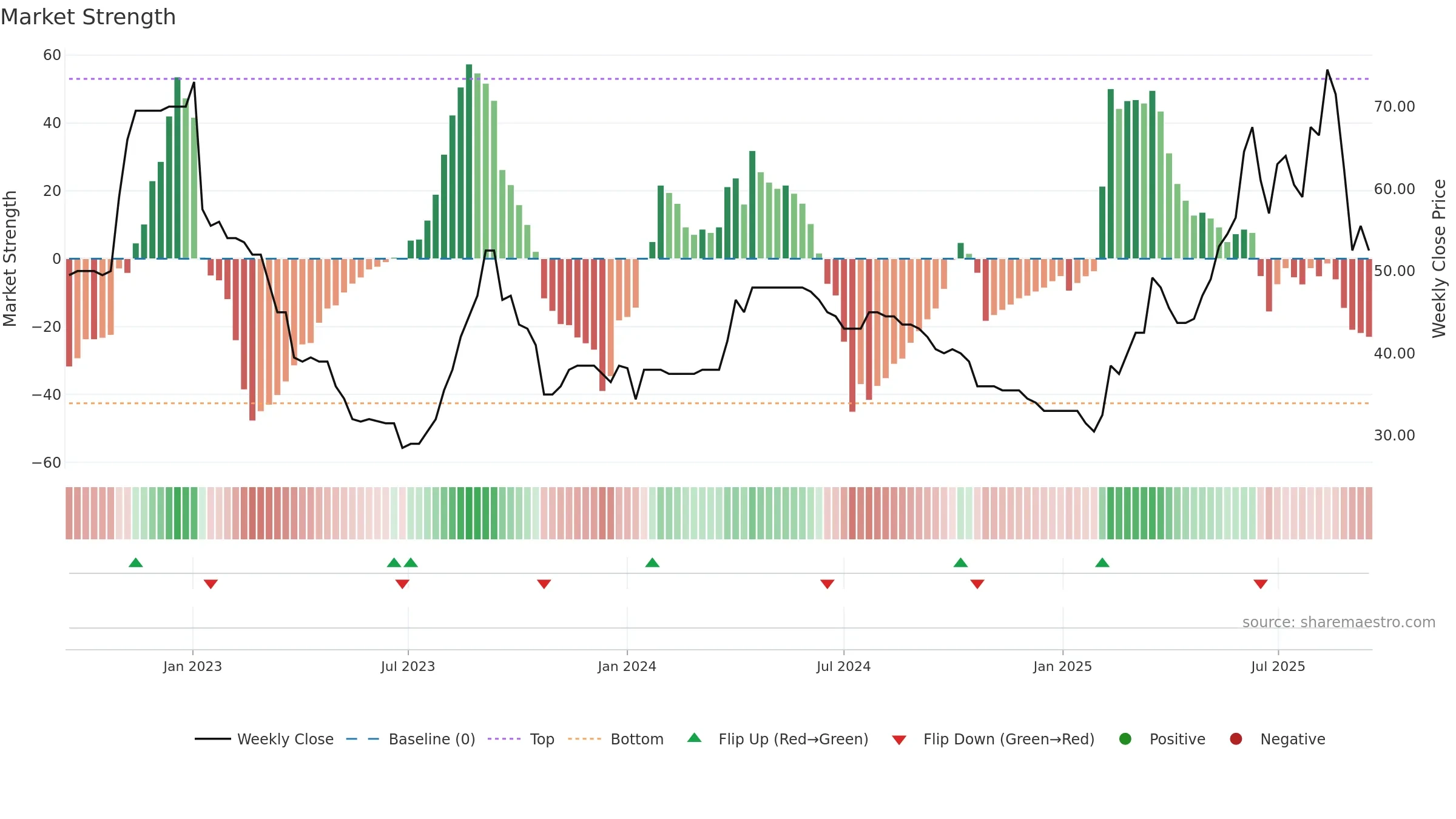Toggle the Bottom legend entry
Viewport: 1456px width, 819px height.
pos(616,739)
